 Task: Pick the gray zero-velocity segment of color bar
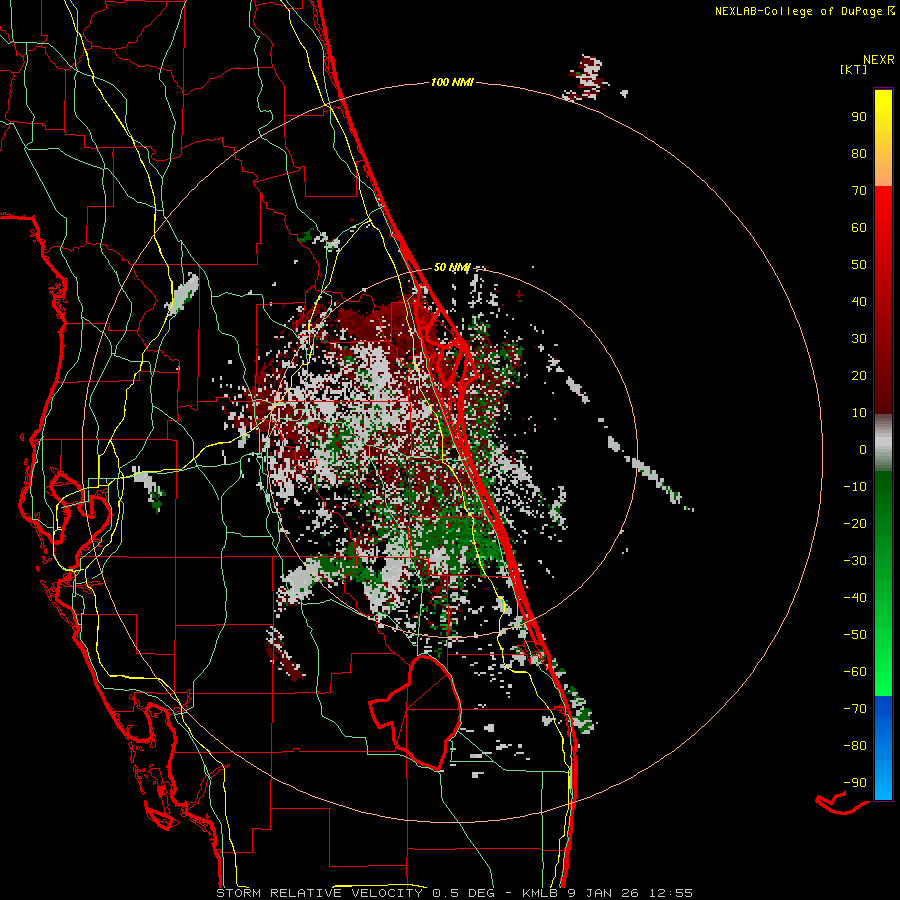pyautogui.click(x=883, y=443)
